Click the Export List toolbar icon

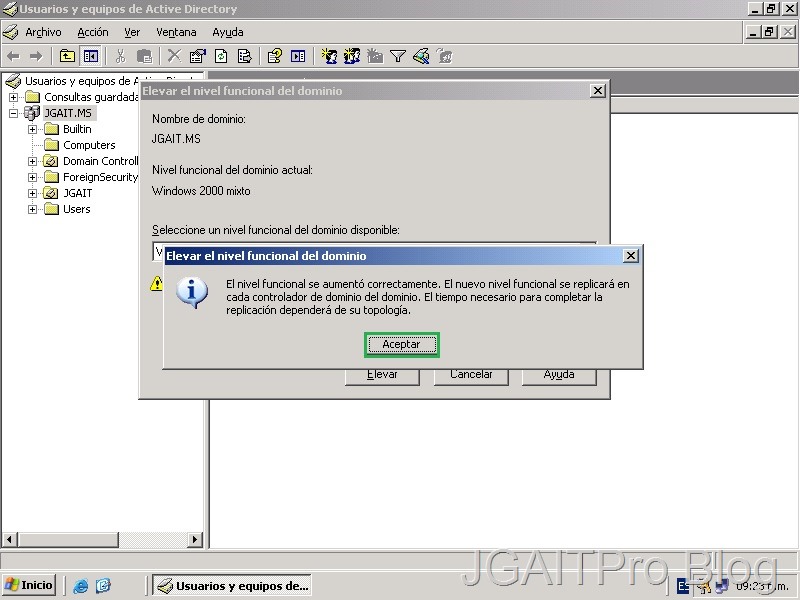(x=243, y=56)
